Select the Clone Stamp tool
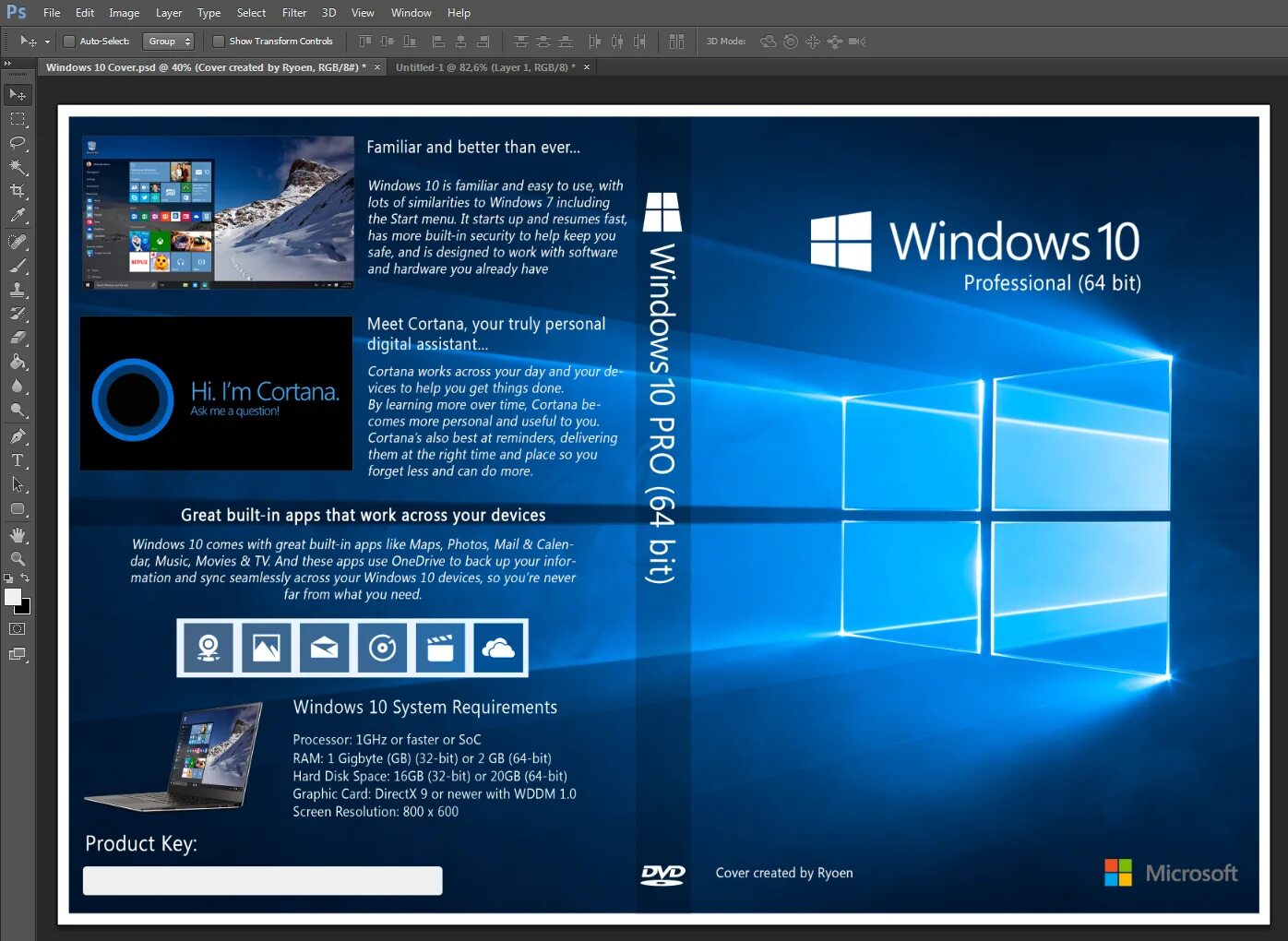The image size is (1288, 941). [x=18, y=290]
